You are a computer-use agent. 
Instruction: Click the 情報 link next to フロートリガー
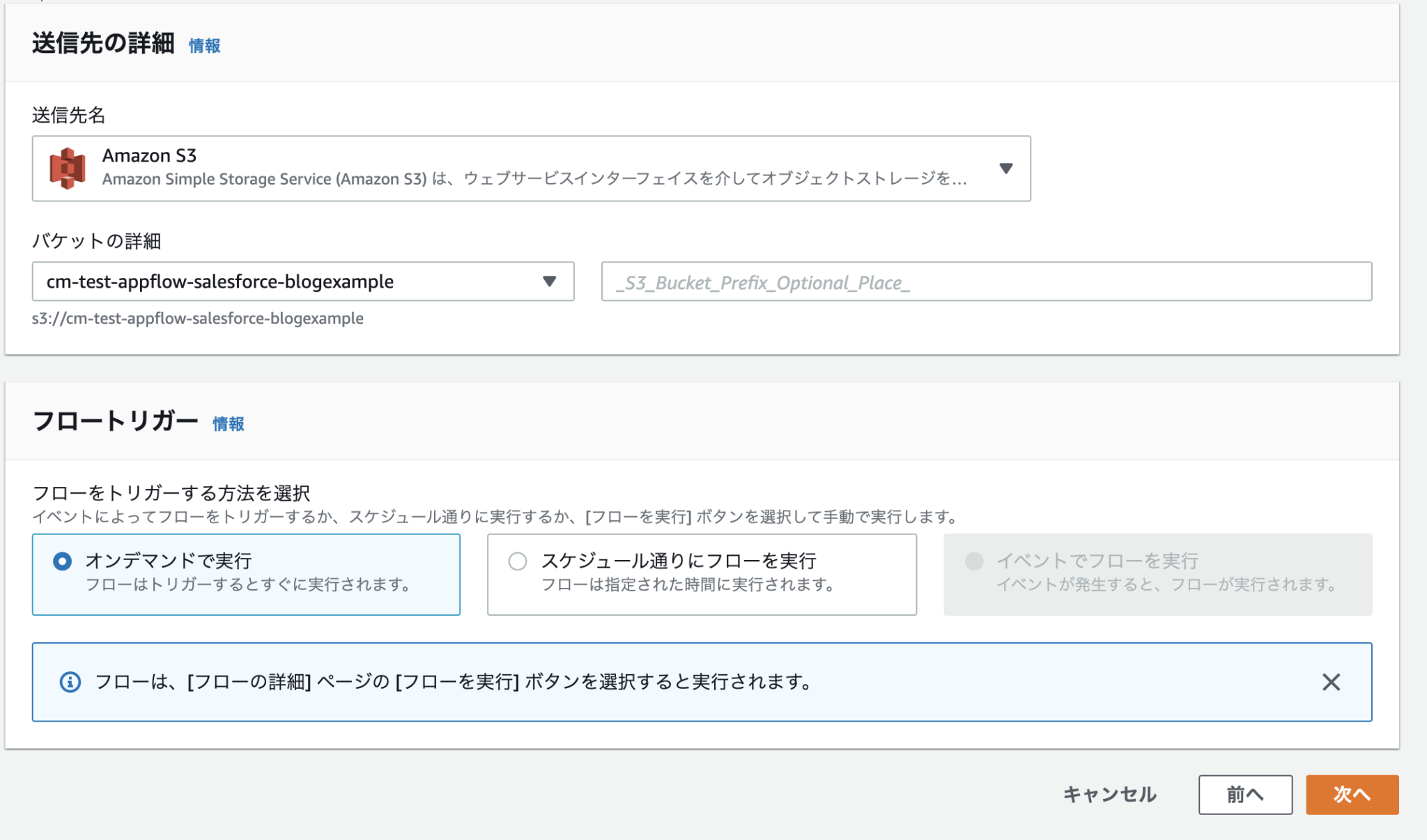(228, 423)
